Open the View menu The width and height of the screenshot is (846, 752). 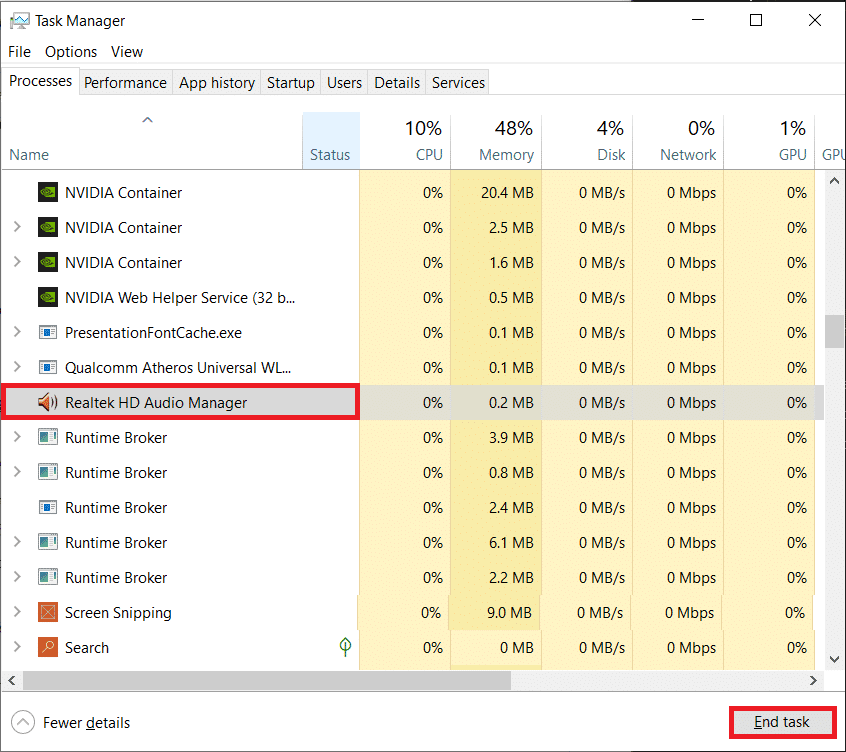point(126,51)
